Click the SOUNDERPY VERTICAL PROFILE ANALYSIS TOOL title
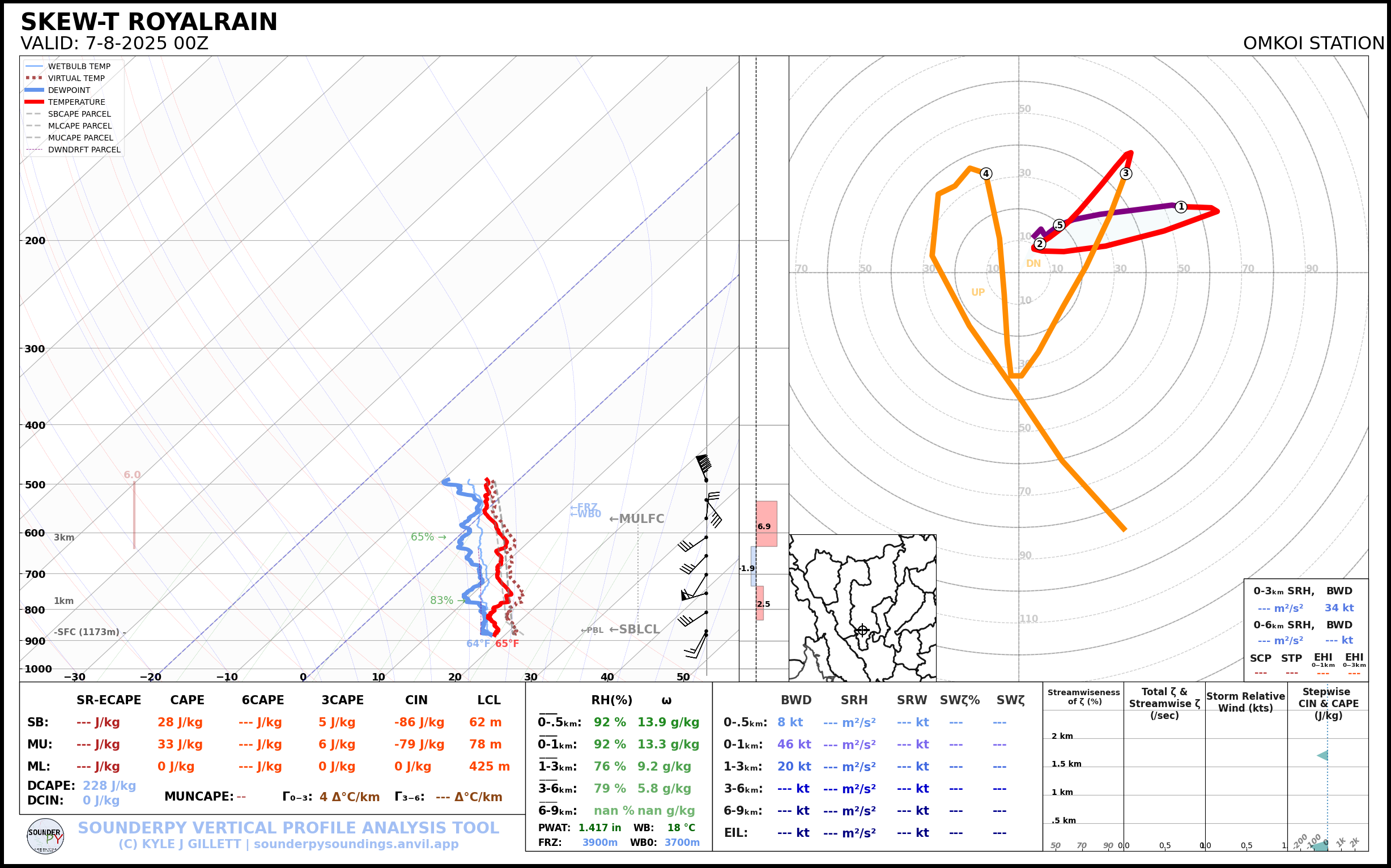The image size is (1391, 868). coord(288,828)
